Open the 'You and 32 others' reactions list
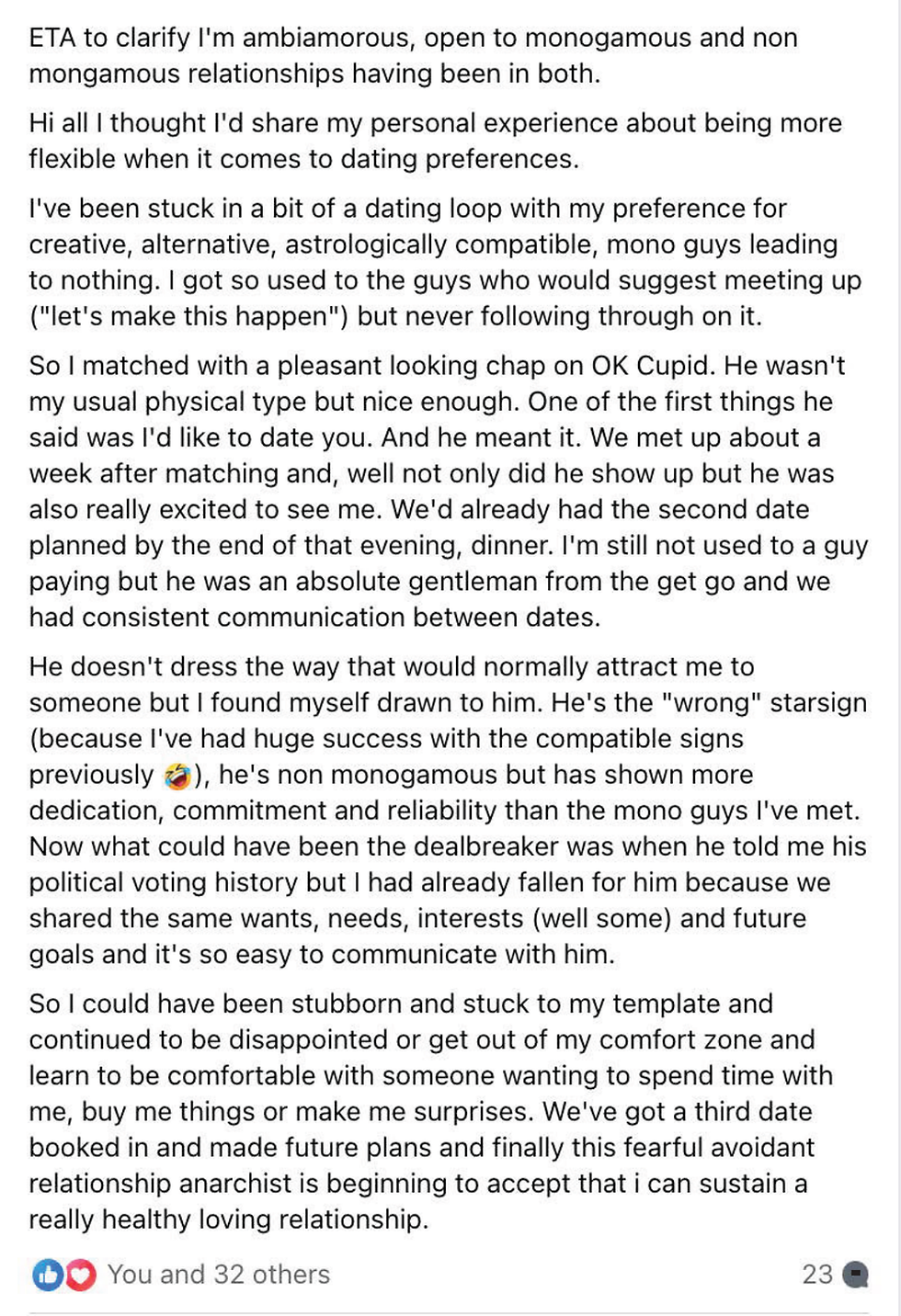Screen dimensions: 901x1316 coord(219,1275)
